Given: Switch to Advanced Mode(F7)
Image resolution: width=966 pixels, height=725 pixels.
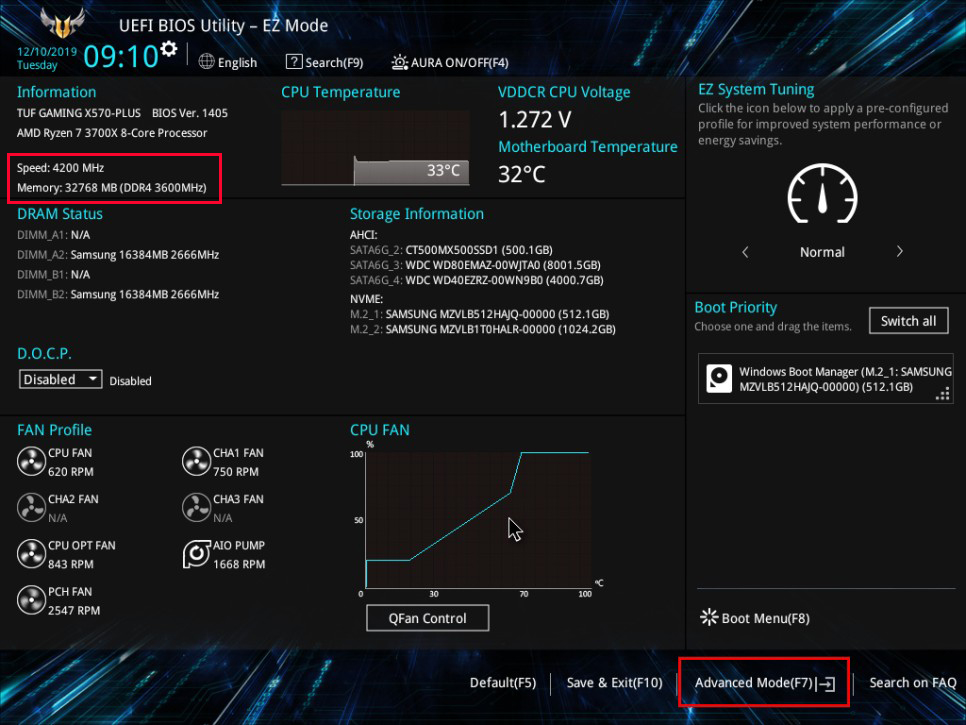Looking at the screenshot, I should pyautogui.click(x=765, y=682).
